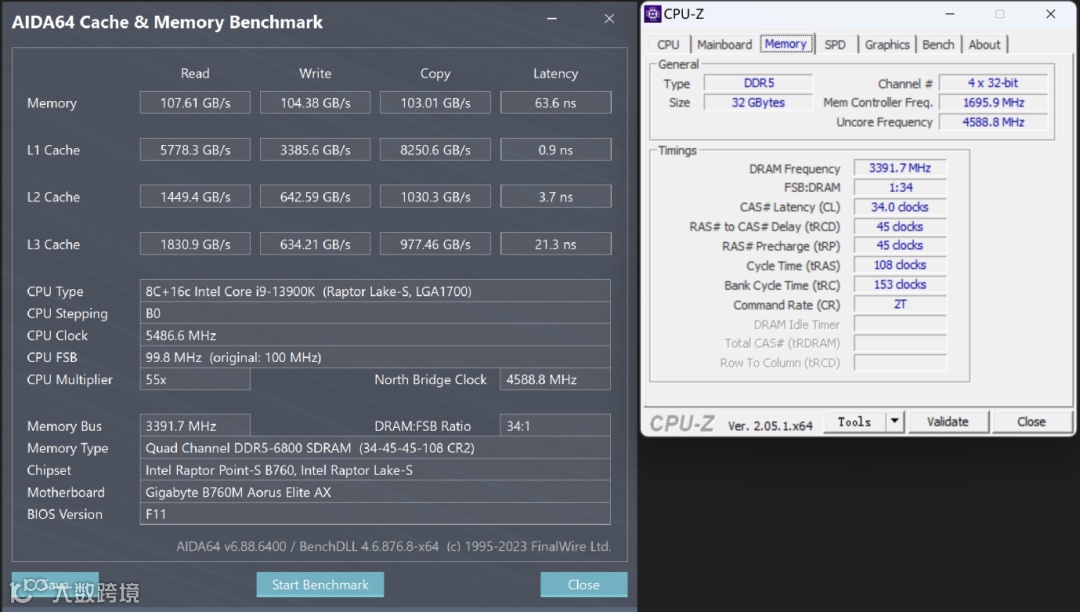Click the tRCD value 45 clocks
Screen dimensions: 1080x612
coord(900,226)
